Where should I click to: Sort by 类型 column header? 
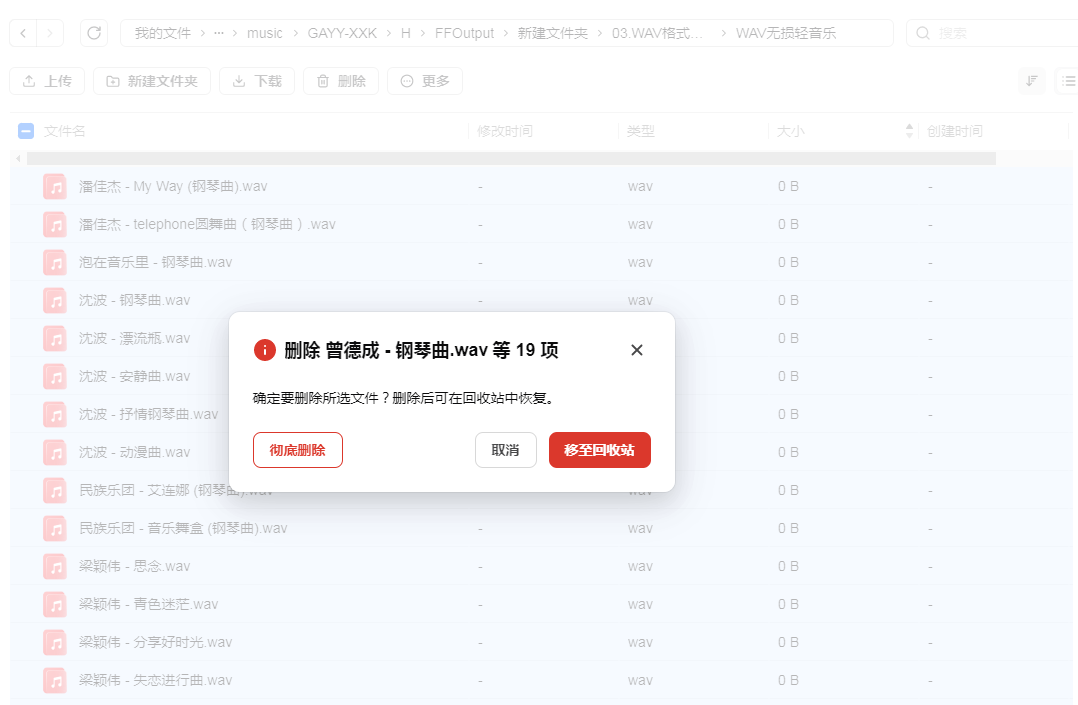[640, 131]
